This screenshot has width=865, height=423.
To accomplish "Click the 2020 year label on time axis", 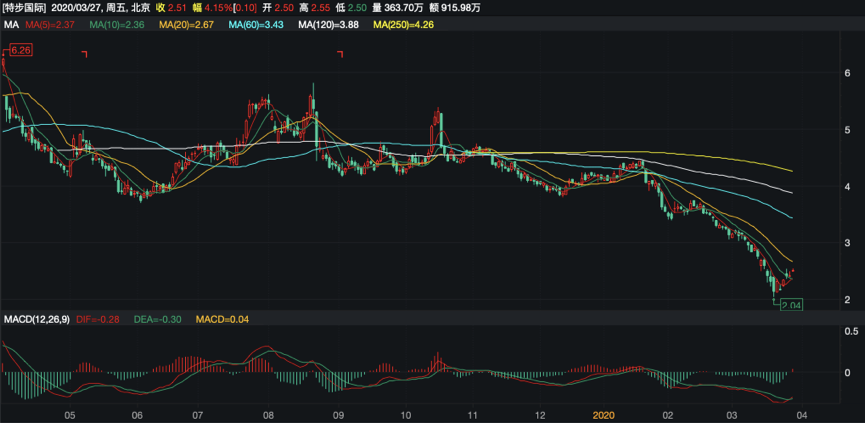I will [x=604, y=414].
